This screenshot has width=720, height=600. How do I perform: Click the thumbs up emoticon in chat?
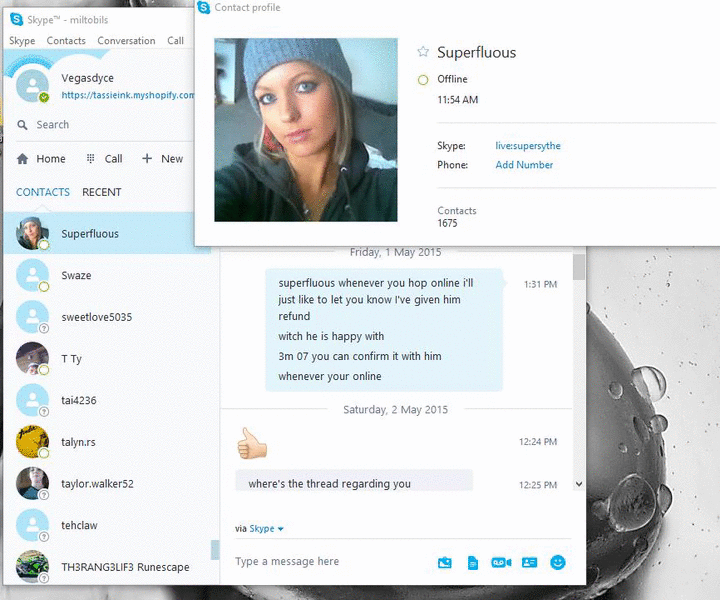click(x=252, y=443)
